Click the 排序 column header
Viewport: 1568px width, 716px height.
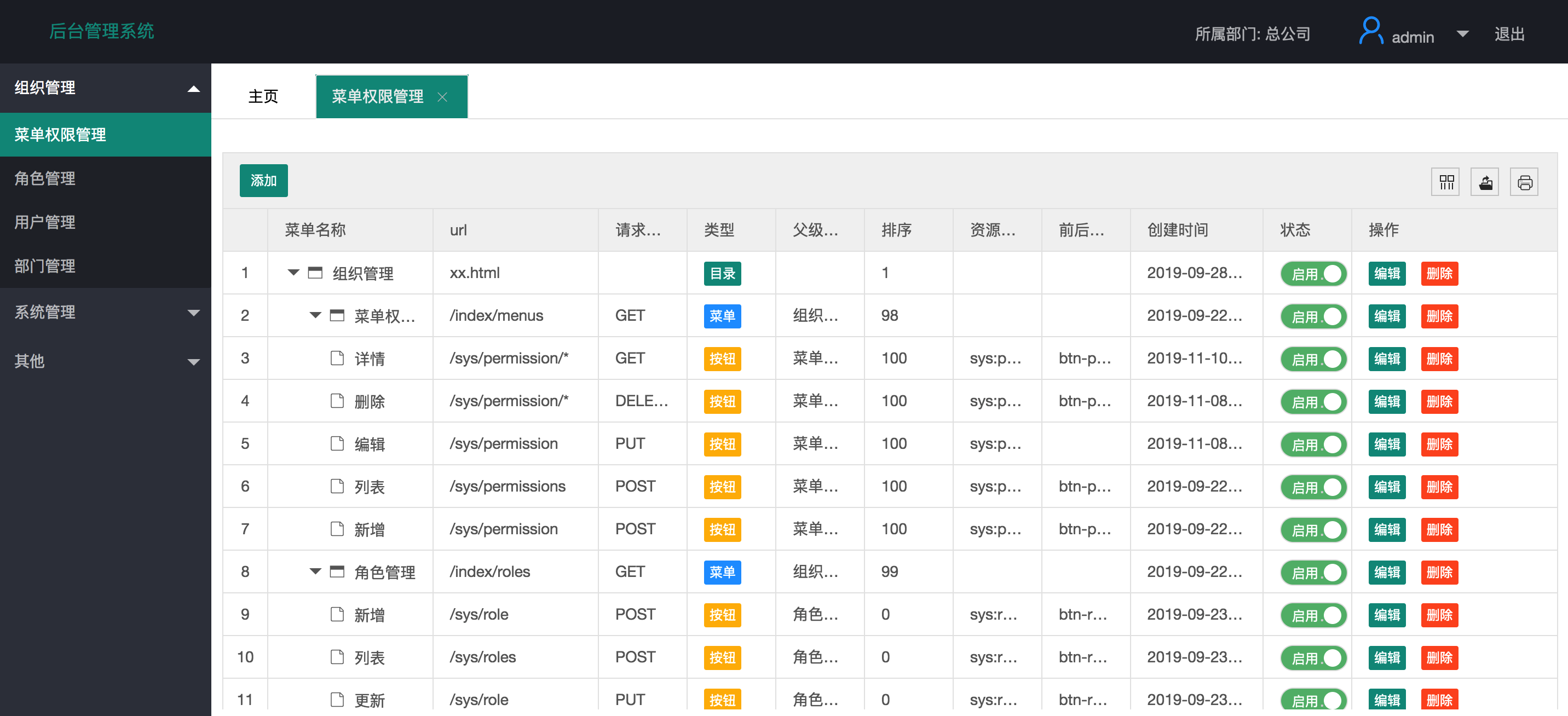[896, 230]
